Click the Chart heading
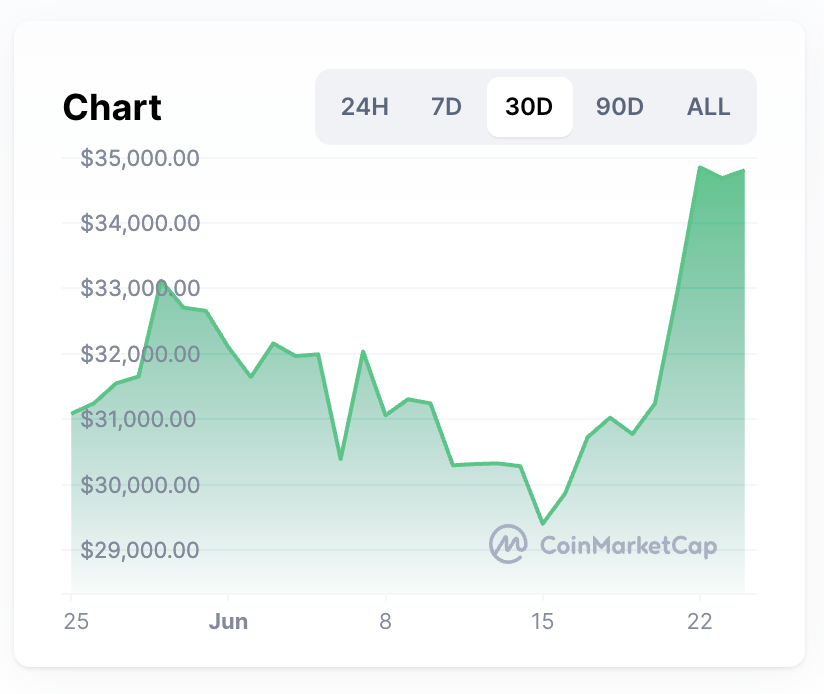Image resolution: width=824 pixels, height=694 pixels. [x=112, y=107]
